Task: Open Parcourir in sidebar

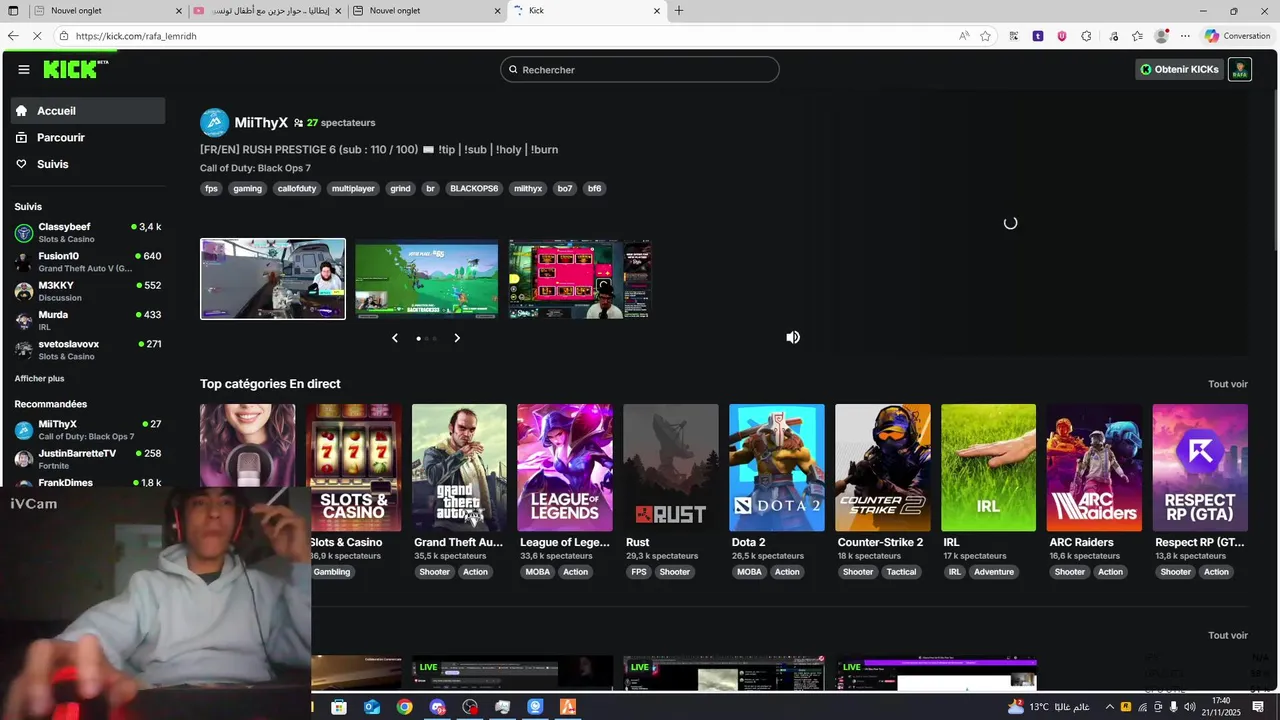Action: [x=88, y=138]
